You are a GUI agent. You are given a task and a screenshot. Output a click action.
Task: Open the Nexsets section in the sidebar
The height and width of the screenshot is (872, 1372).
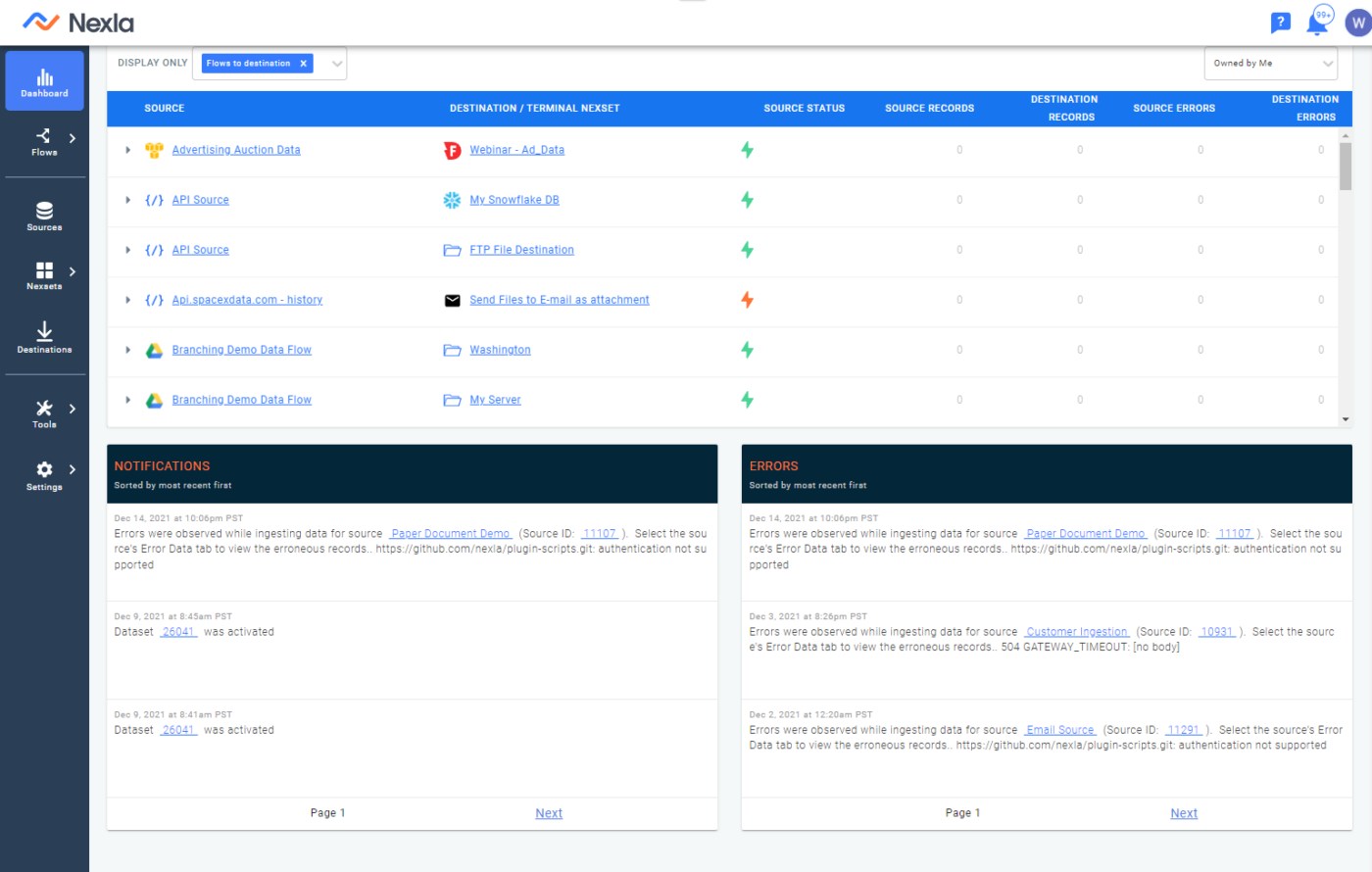44,276
